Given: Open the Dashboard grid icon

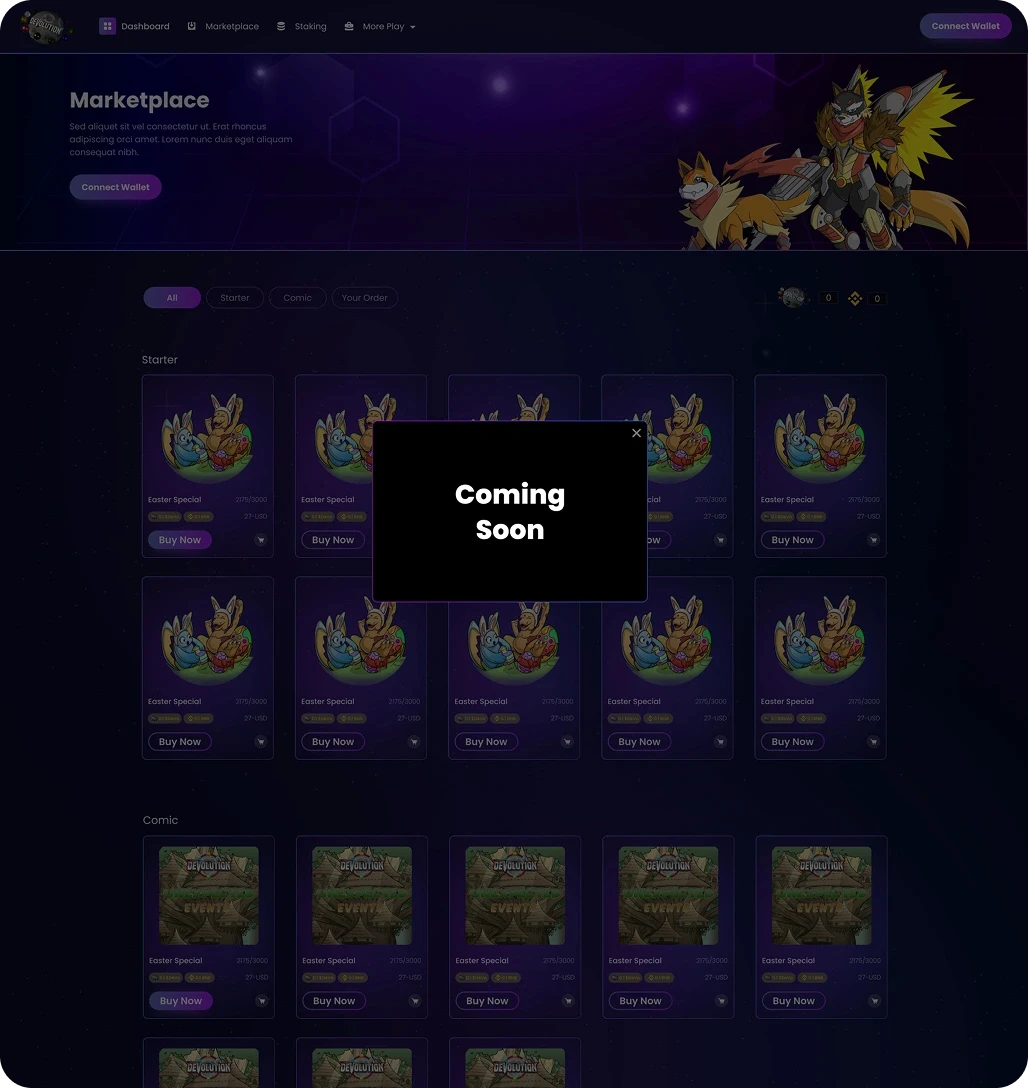Looking at the screenshot, I should click(x=108, y=26).
